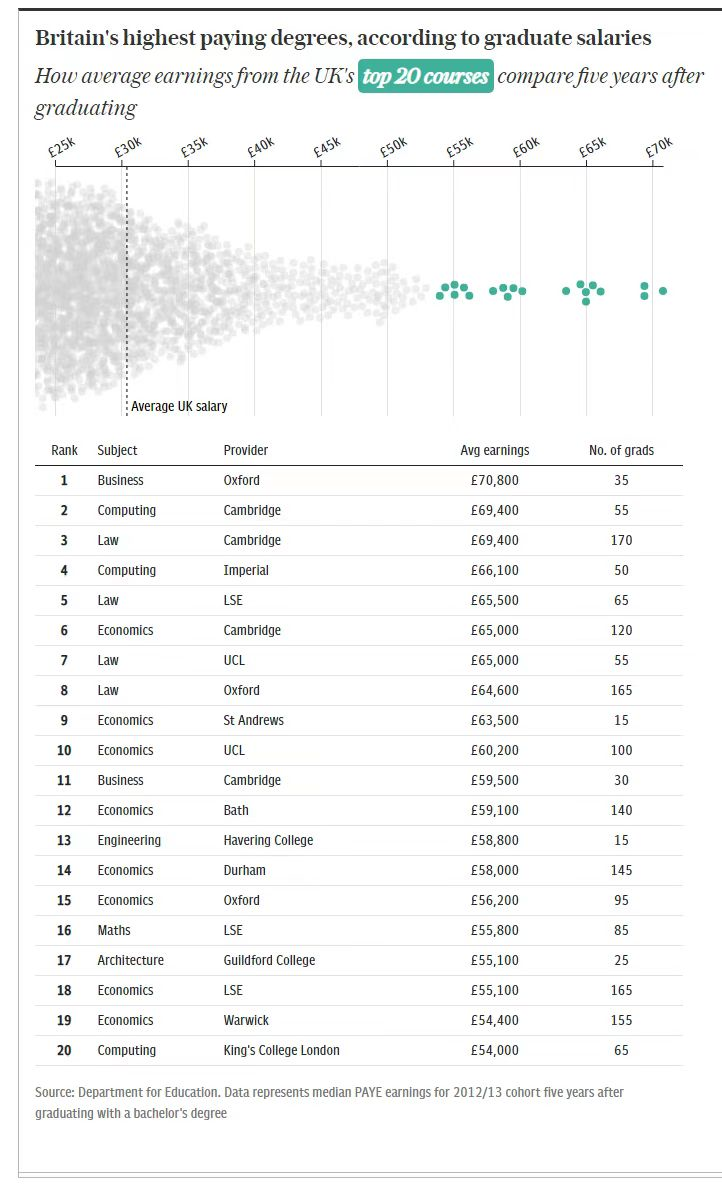
Task: Select the Guildford College Architecture row
Action: click(x=359, y=961)
